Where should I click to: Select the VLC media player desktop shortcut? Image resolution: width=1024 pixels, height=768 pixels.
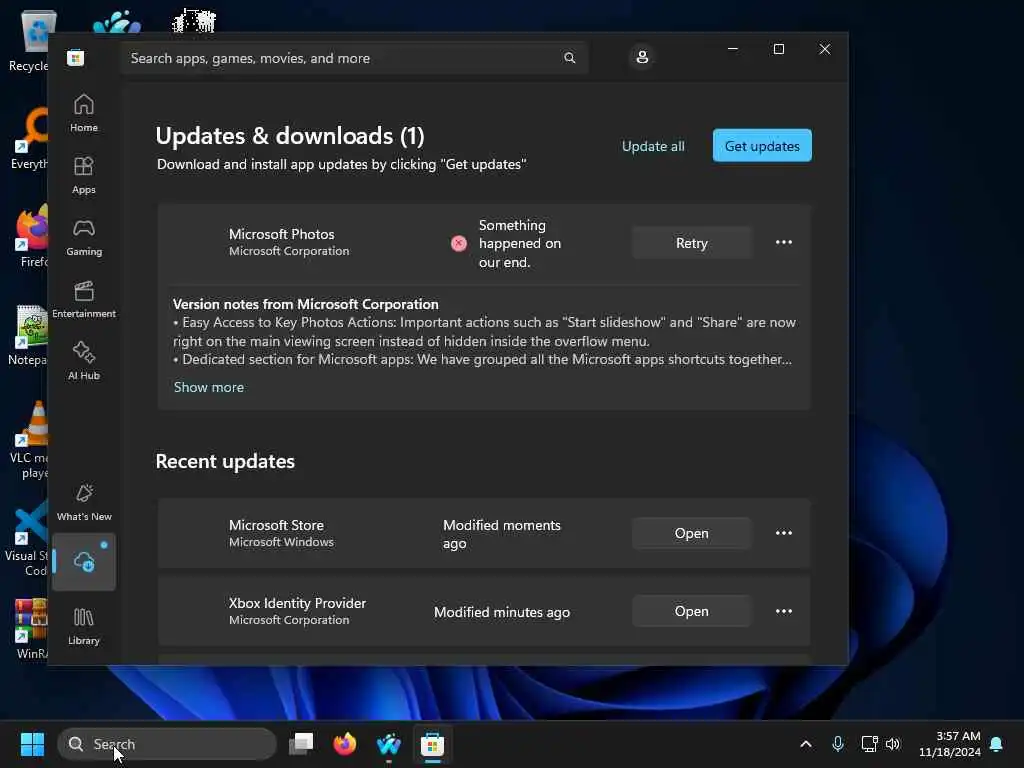[x=29, y=440]
